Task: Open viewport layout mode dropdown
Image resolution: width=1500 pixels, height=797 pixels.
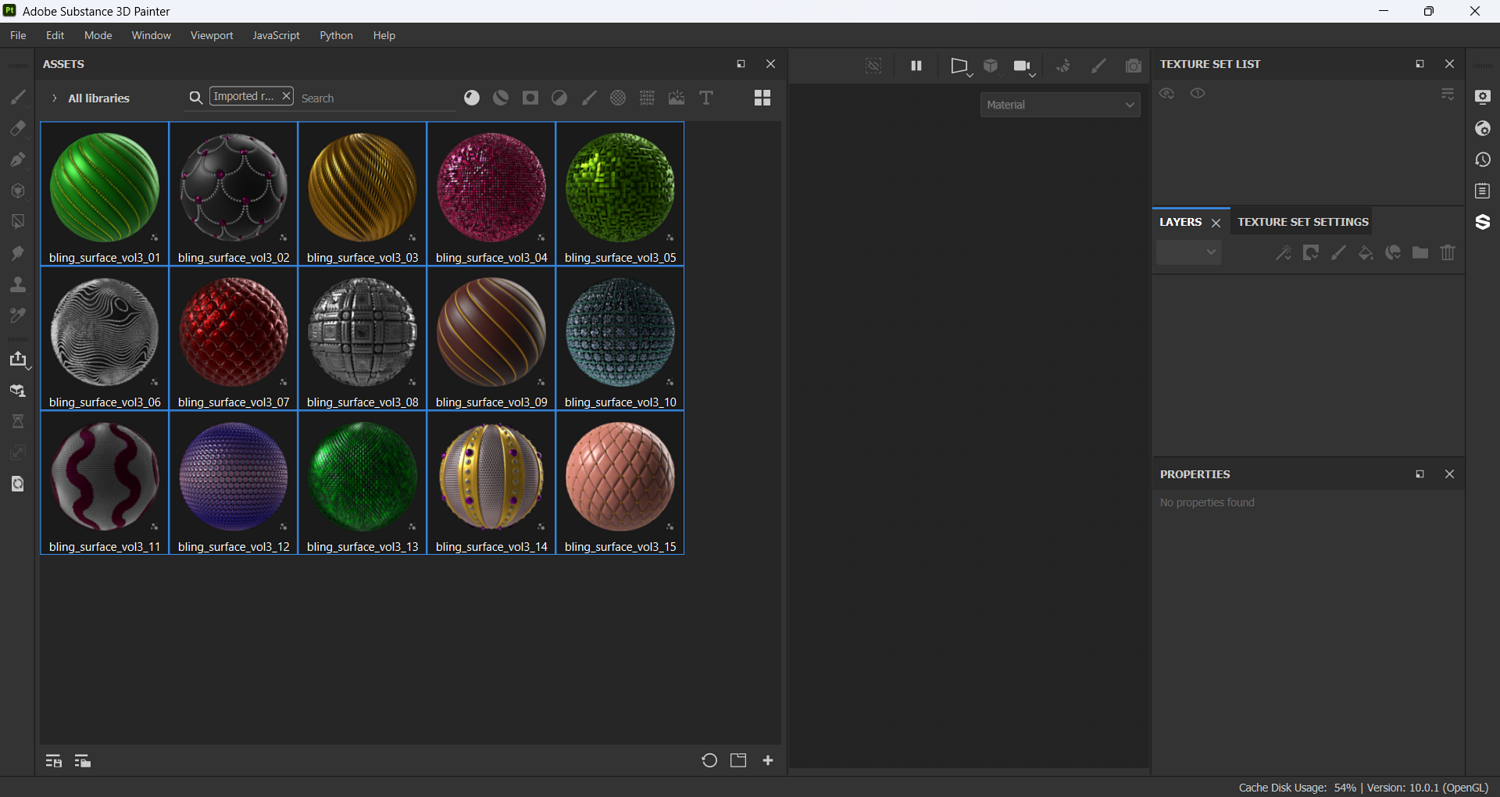Action: [960, 67]
